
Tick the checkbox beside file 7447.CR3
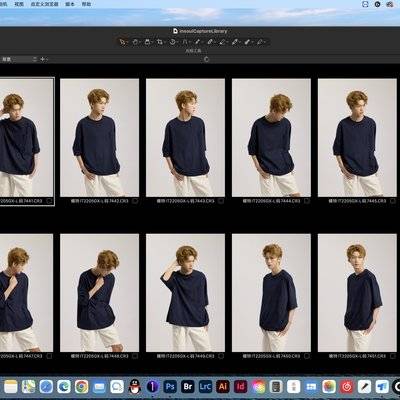pos(49,356)
